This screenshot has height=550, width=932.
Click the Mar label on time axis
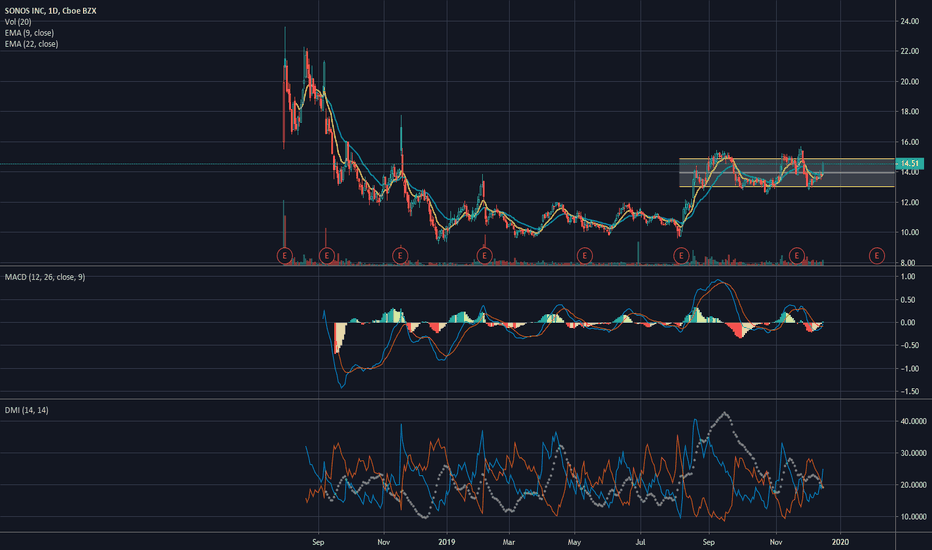tap(509, 542)
